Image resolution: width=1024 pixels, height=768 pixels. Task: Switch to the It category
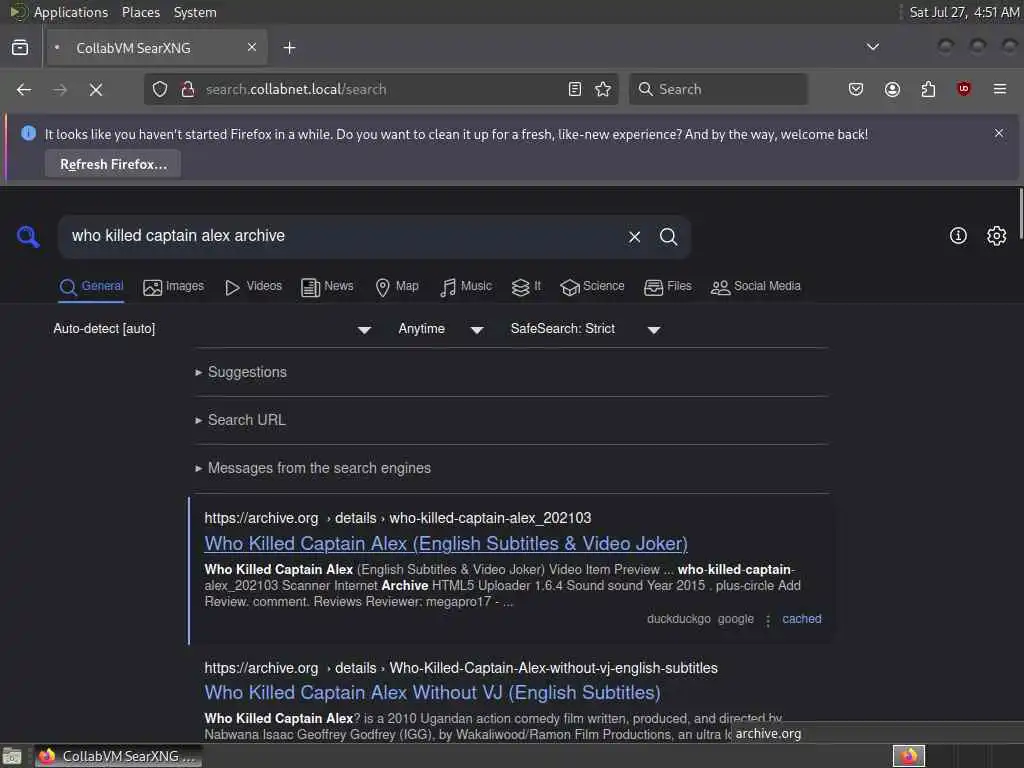(x=526, y=287)
